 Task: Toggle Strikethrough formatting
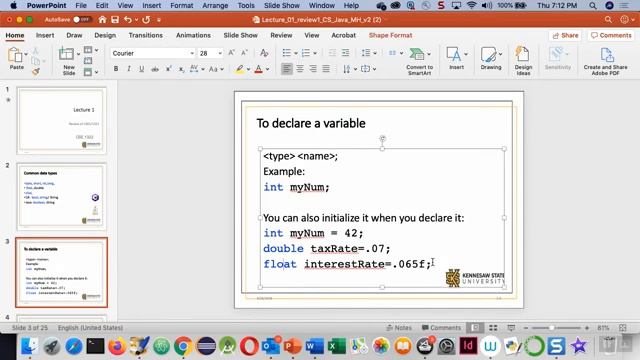pyautogui.click(x=155, y=69)
